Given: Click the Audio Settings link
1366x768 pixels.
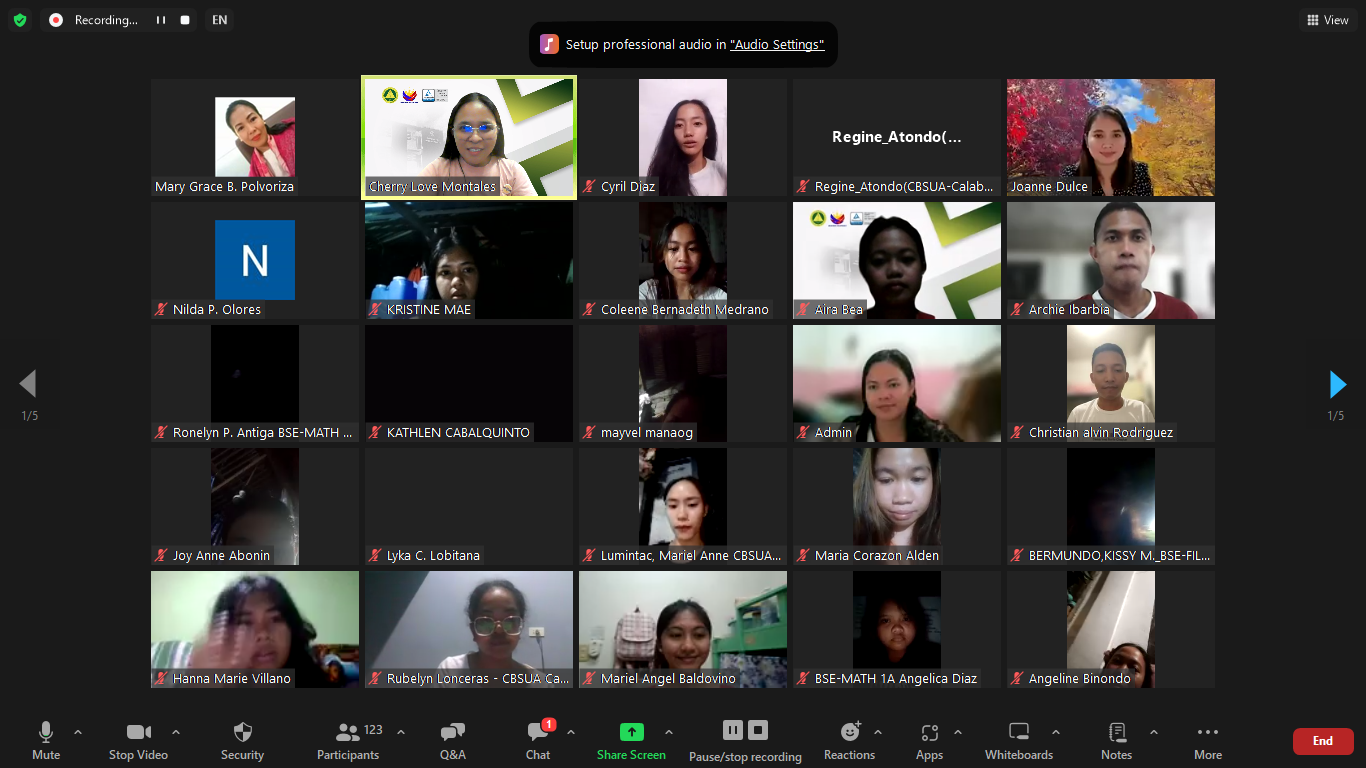Looking at the screenshot, I should click(777, 45).
